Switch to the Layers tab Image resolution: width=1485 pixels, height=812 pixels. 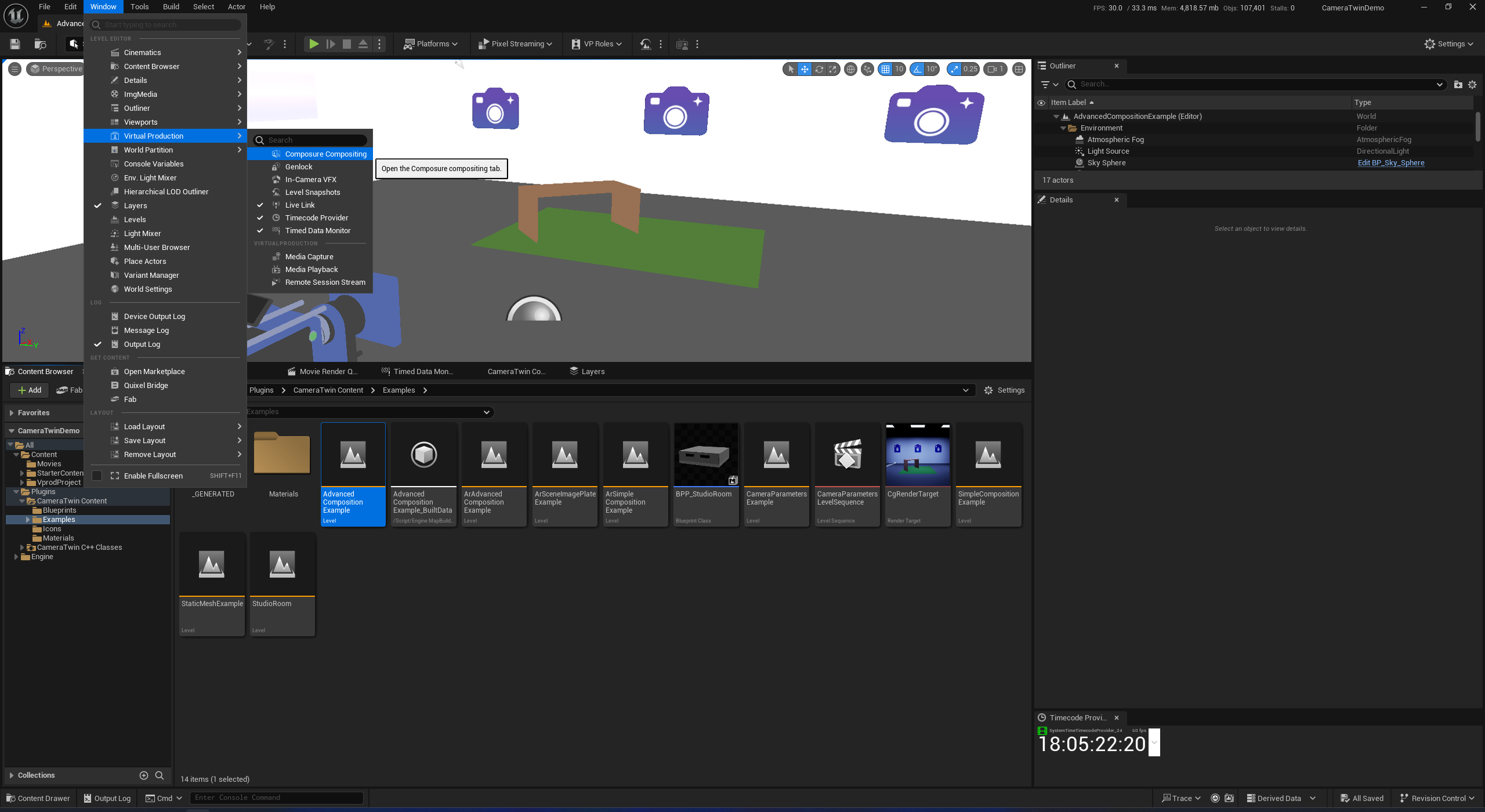click(587, 372)
